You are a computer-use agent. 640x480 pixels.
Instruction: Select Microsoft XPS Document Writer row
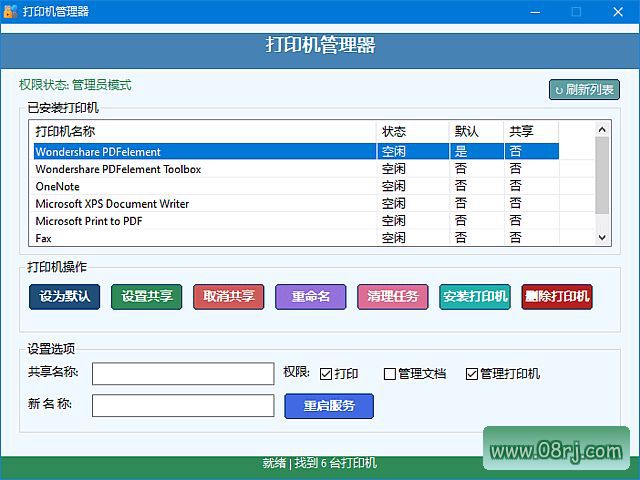(296, 204)
